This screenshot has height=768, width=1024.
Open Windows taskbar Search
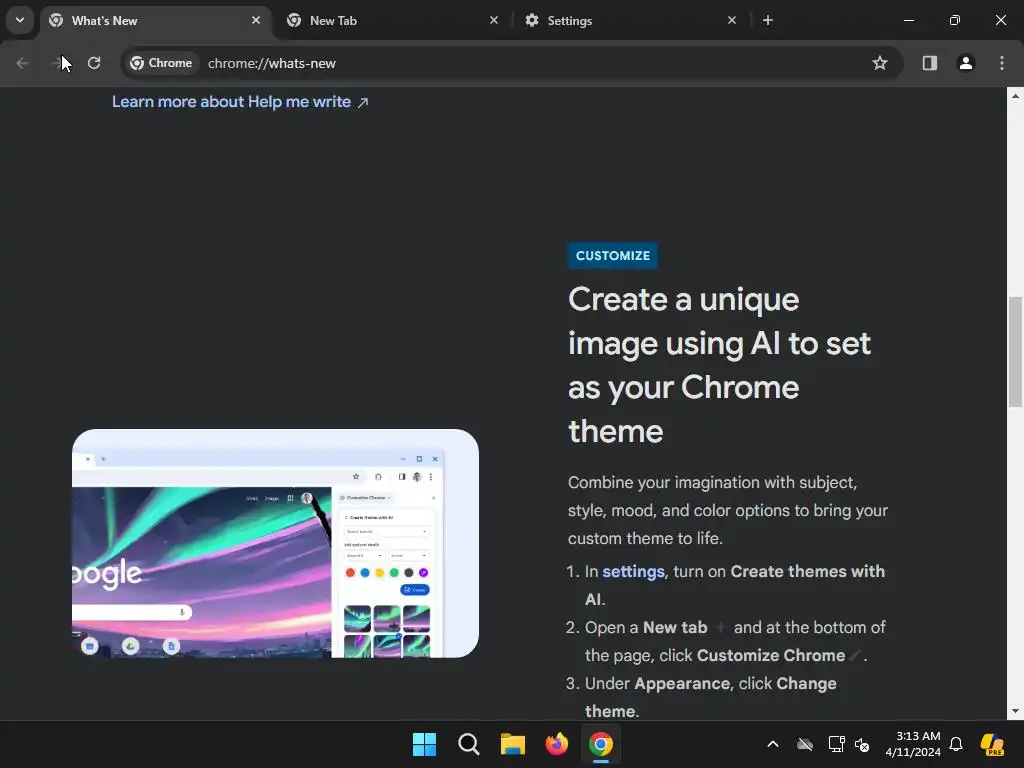click(x=469, y=744)
